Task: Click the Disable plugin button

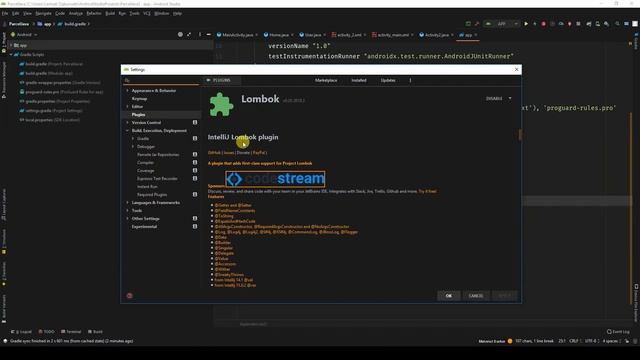Action: click(494, 98)
